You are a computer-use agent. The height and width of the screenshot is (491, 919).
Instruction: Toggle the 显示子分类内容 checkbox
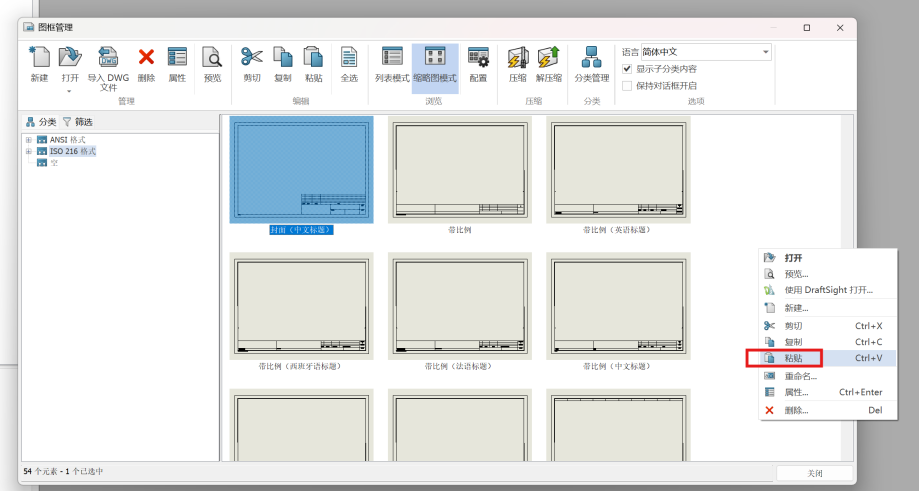627,69
